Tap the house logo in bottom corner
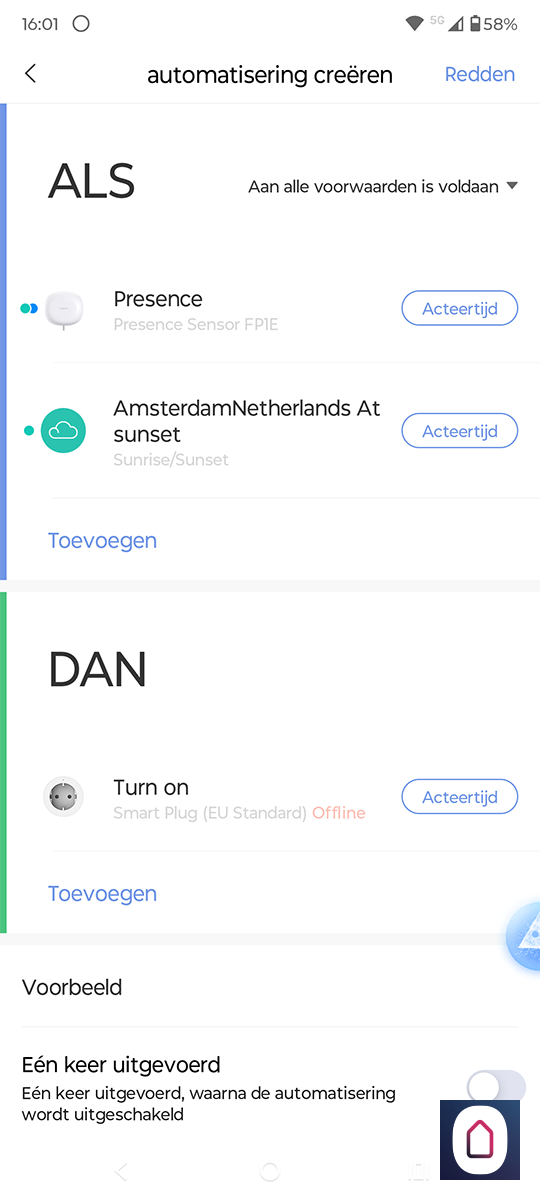This screenshot has height=1200, width=540. (x=480, y=1139)
